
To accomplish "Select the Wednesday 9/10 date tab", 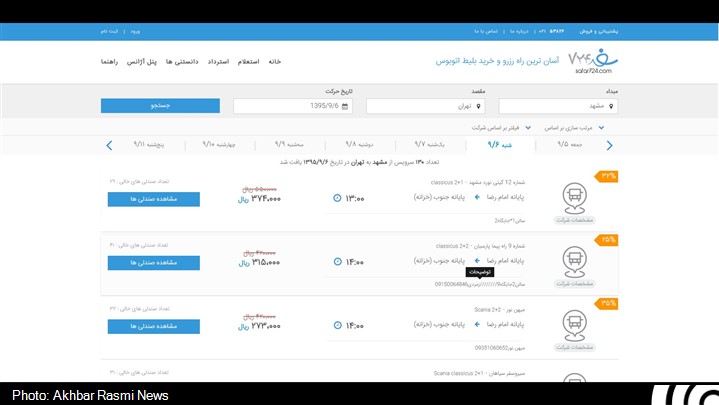I will (x=219, y=144).
